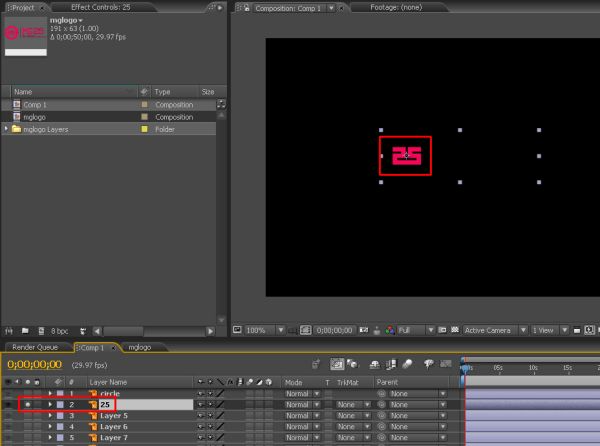Screen dimensions: 600x446
Task: Take a snapshot with the camera icon
Action: [364, 330]
